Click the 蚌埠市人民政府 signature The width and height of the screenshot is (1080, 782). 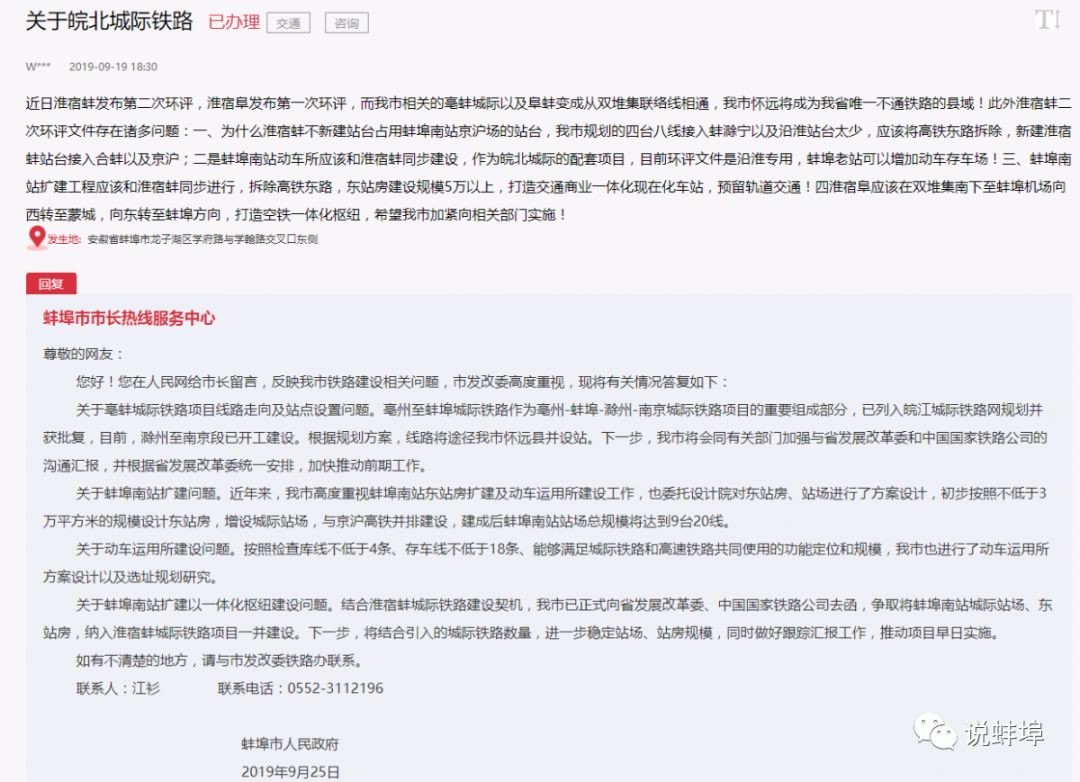pyautogui.click(x=289, y=744)
